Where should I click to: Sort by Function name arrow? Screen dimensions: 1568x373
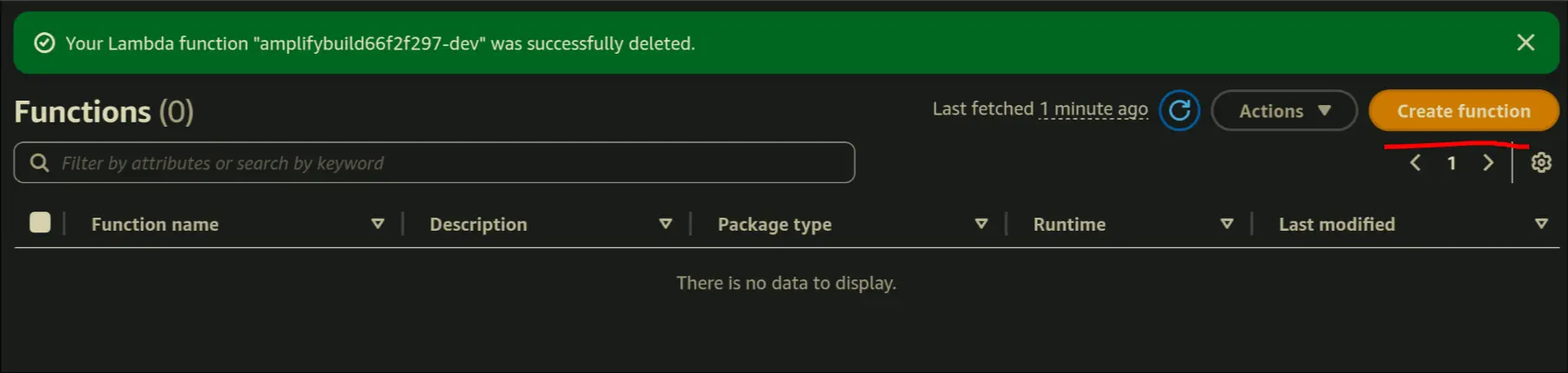tap(378, 224)
